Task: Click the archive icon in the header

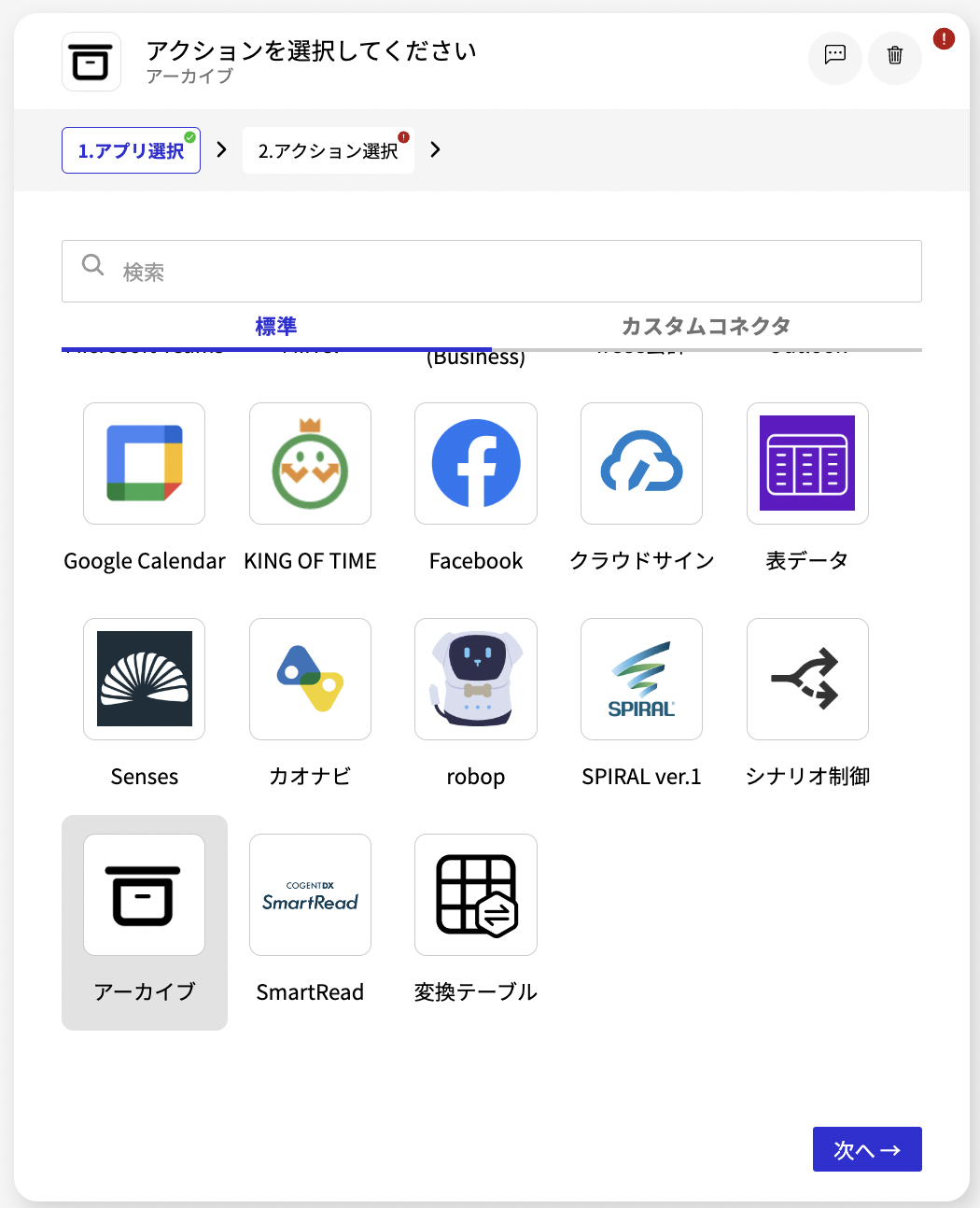Action: (91, 62)
